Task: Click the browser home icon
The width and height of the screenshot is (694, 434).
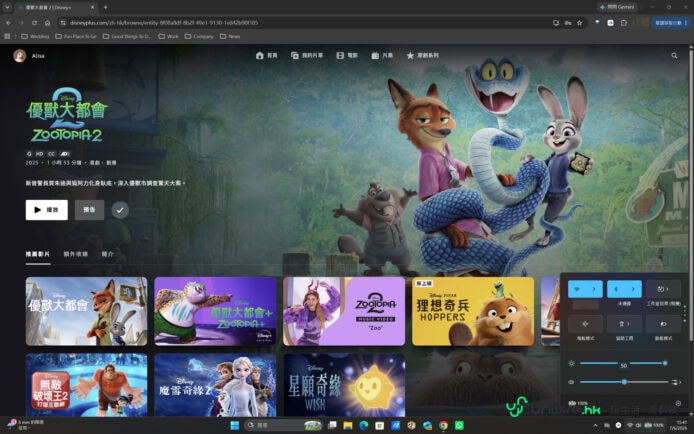Action: pos(47,23)
